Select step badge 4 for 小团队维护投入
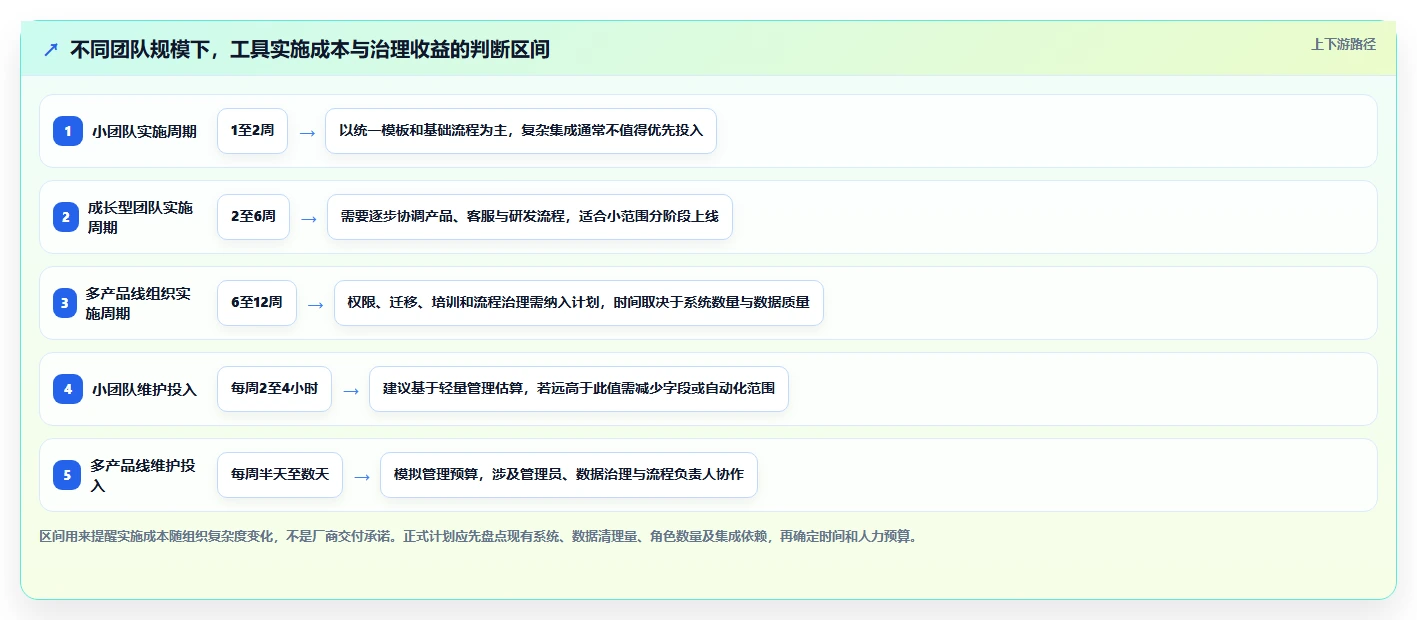Image resolution: width=1417 pixels, height=620 pixels. (68, 389)
